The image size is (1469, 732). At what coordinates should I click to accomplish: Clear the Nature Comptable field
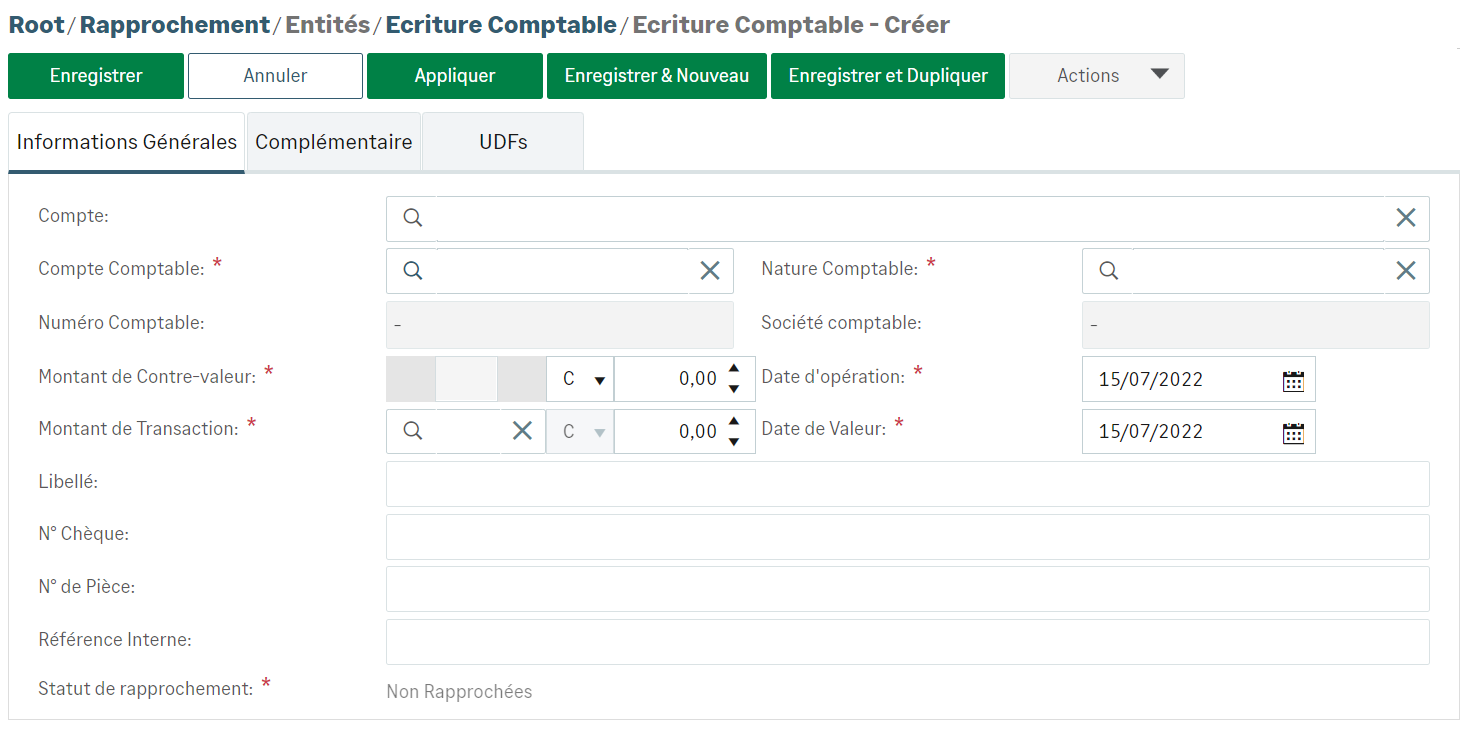1405,270
